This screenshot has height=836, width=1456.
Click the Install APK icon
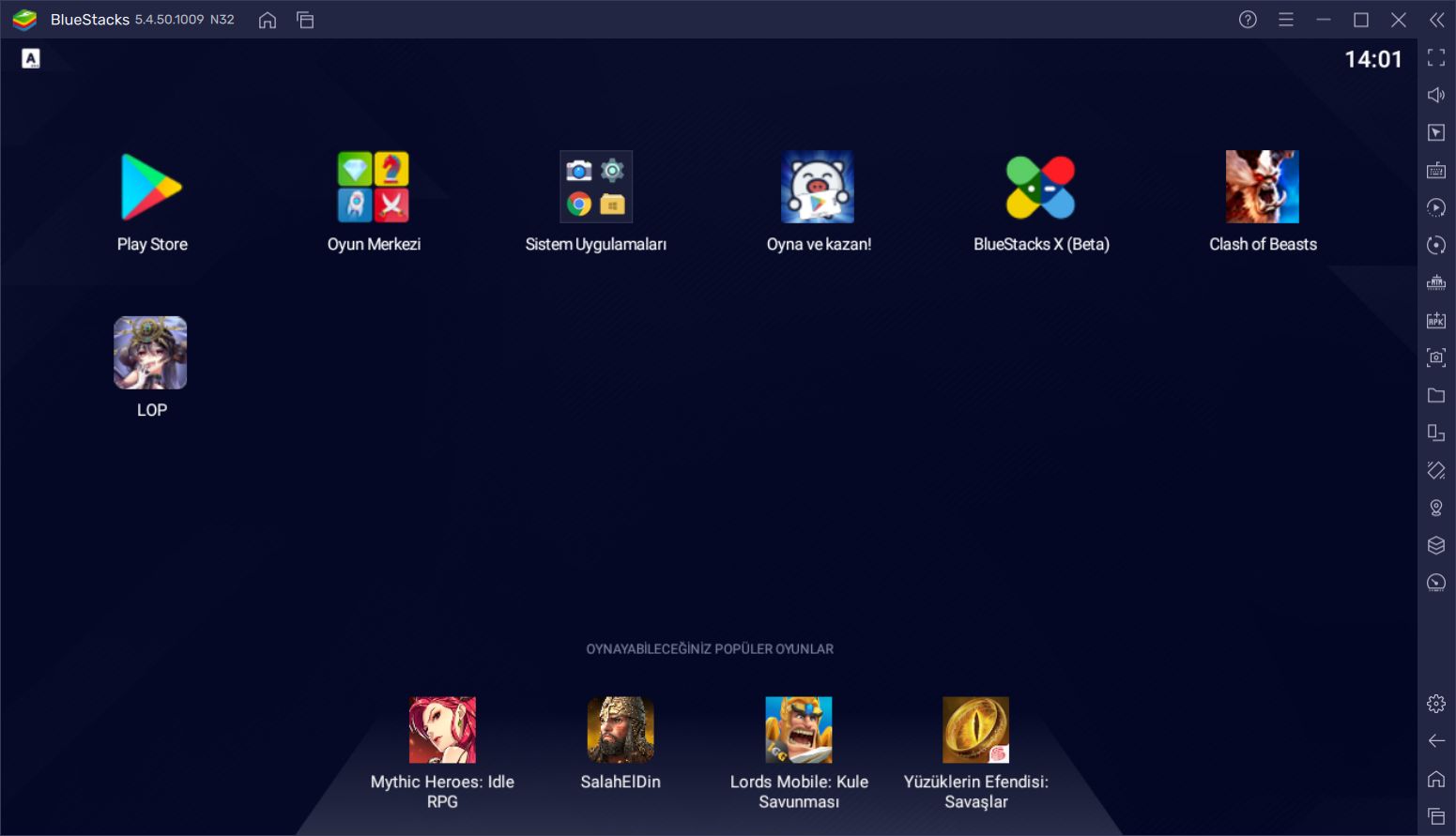click(1436, 320)
